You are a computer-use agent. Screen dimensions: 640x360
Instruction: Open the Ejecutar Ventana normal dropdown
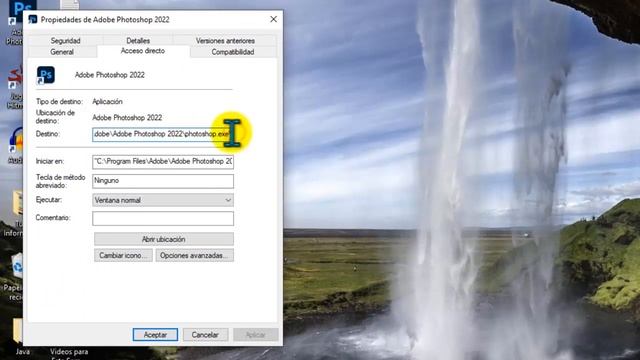162,200
